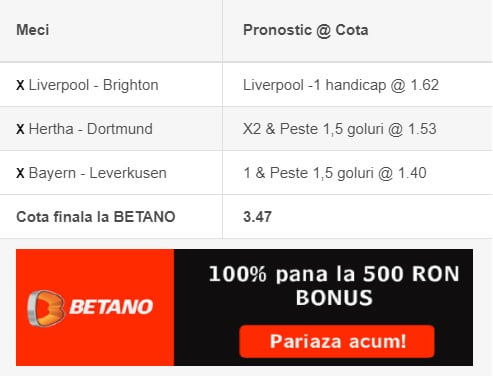Screen dimensions: 493x376
Task: Click the '100% pana la 500 RON BONUS' text
Action: [334, 285]
